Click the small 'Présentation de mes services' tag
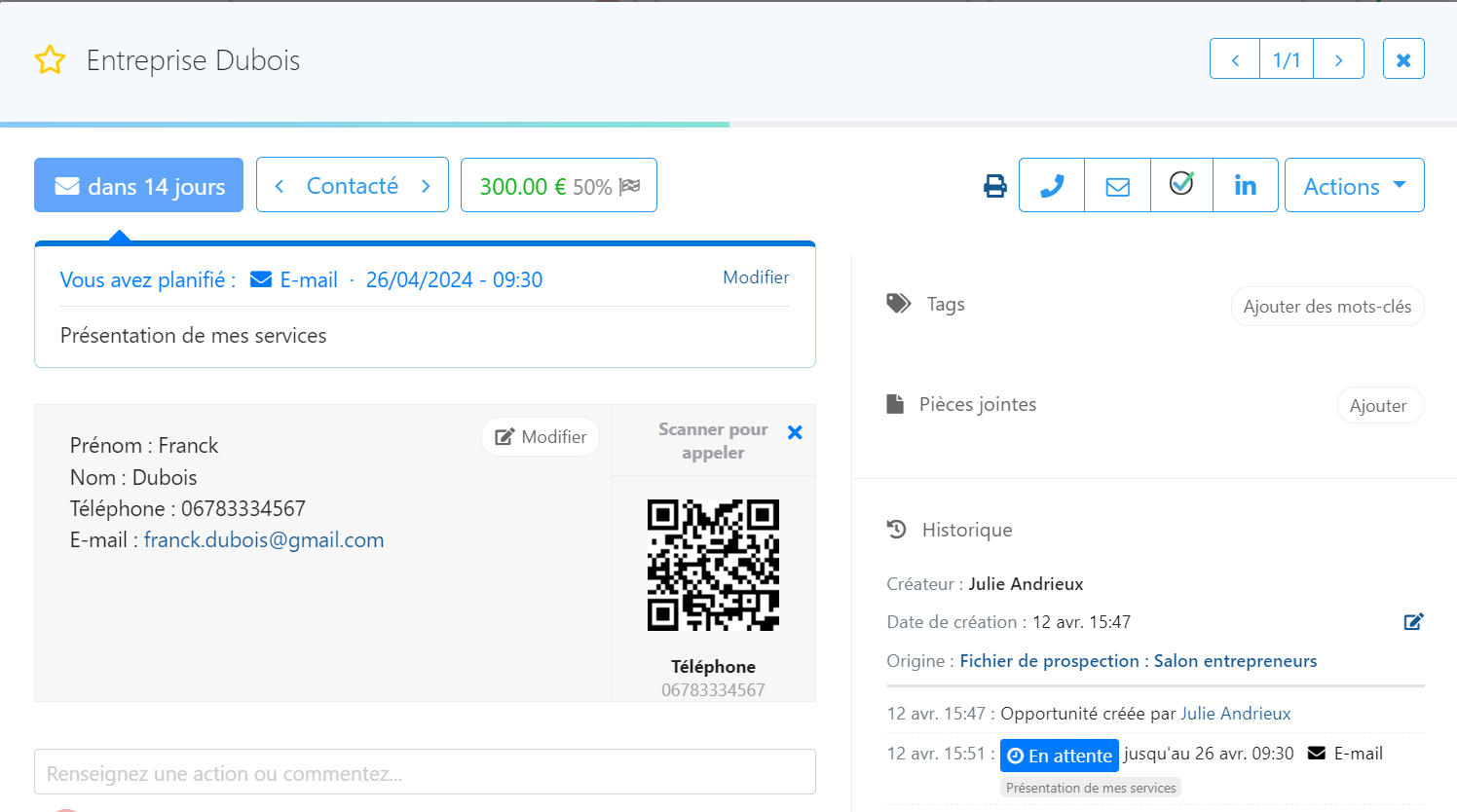The image size is (1457, 812). click(1091, 788)
